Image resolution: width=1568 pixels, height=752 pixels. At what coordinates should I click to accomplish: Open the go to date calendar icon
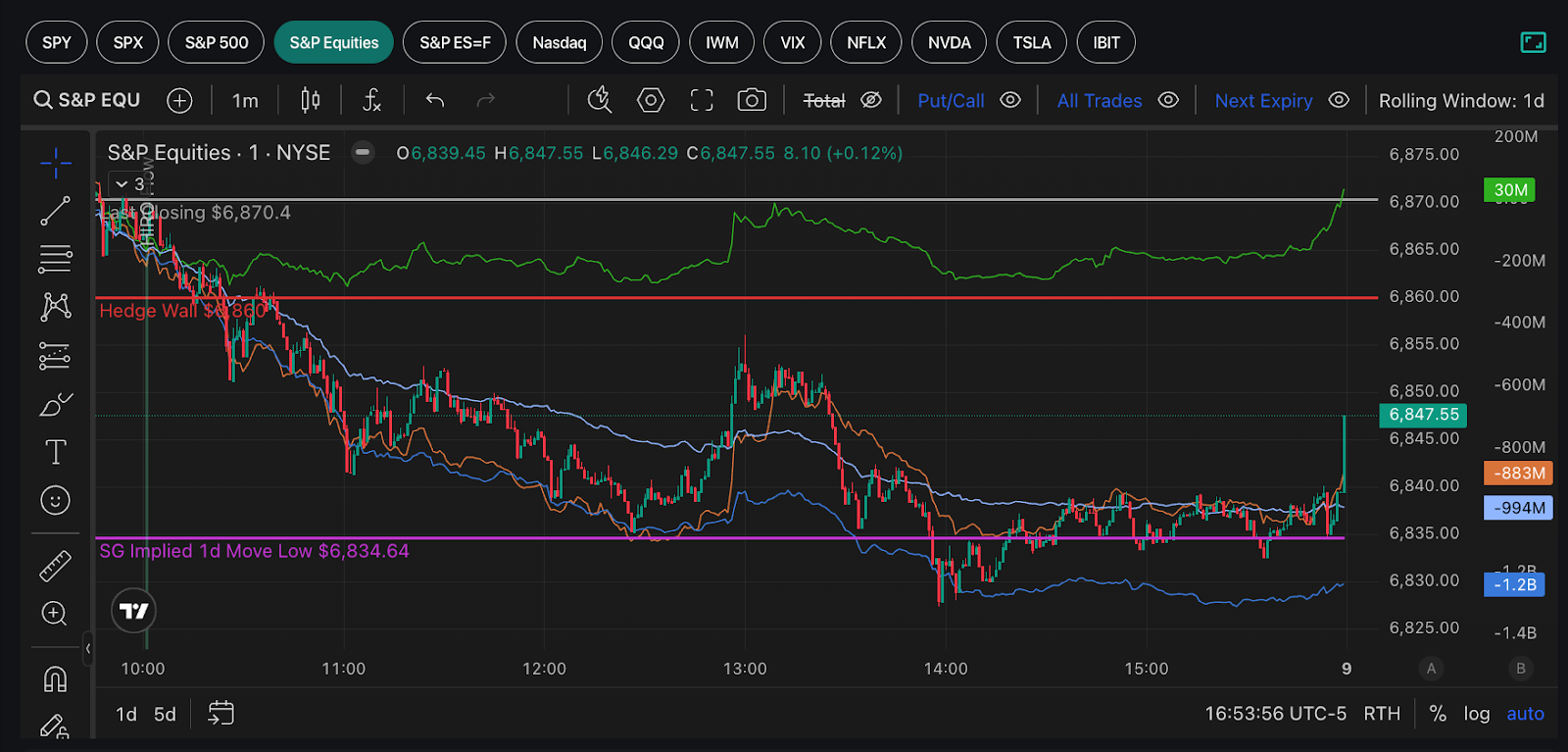click(221, 713)
